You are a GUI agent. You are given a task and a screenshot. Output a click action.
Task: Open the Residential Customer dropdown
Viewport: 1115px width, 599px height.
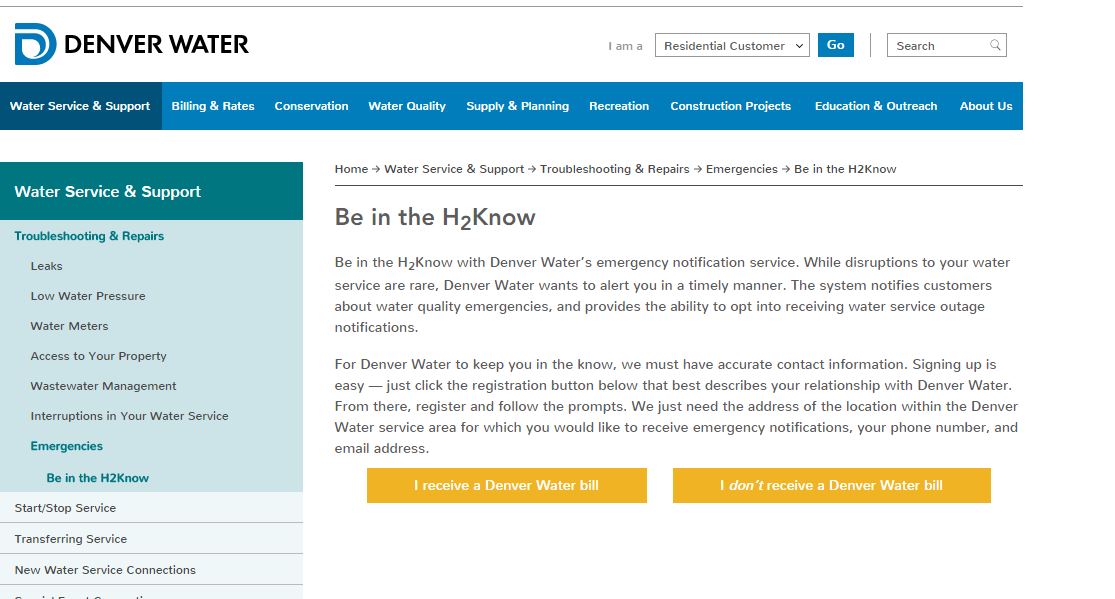click(x=731, y=45)
